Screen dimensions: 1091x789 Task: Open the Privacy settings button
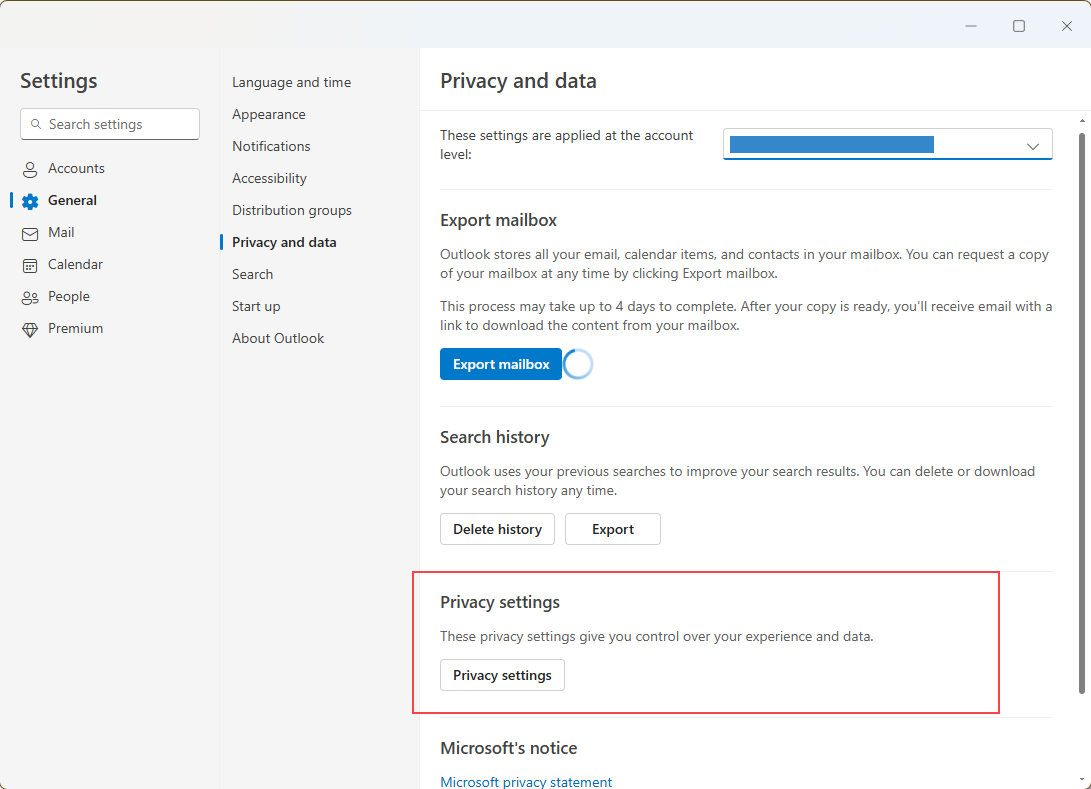[502, 676]
